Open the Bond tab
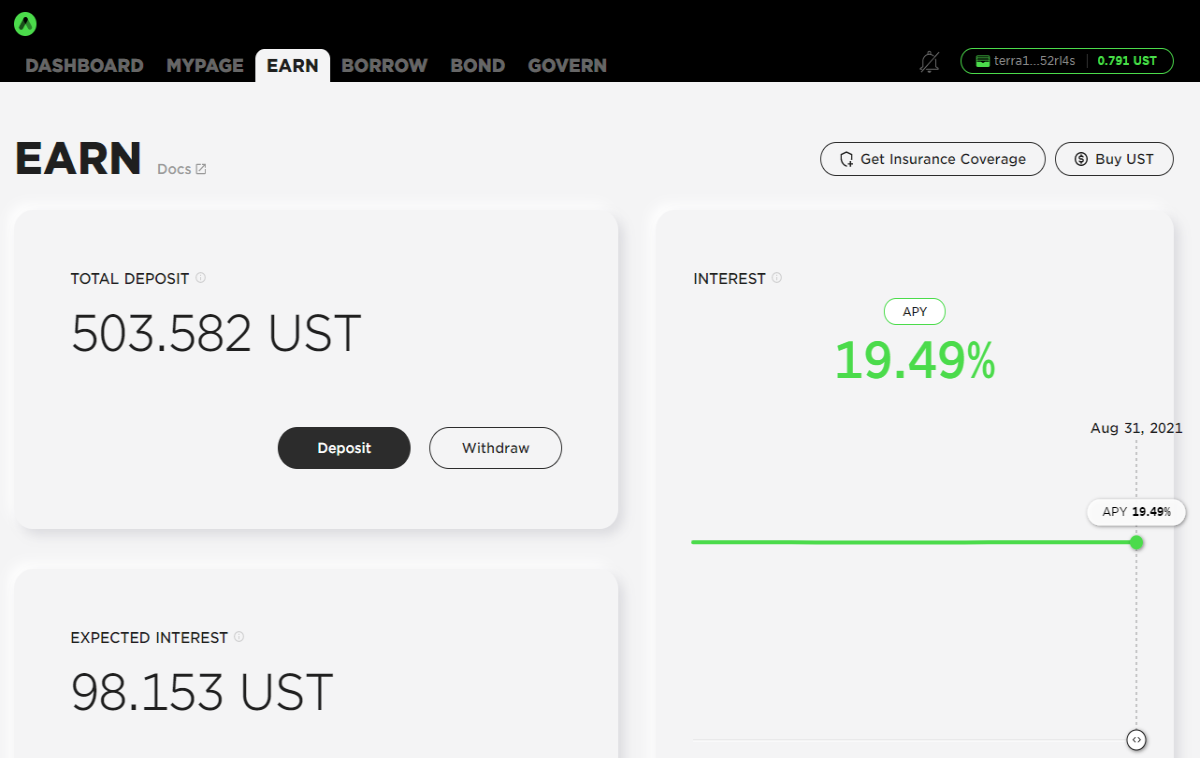The width and height of the screenshot is (1200, 758). [x=477, y=66]
